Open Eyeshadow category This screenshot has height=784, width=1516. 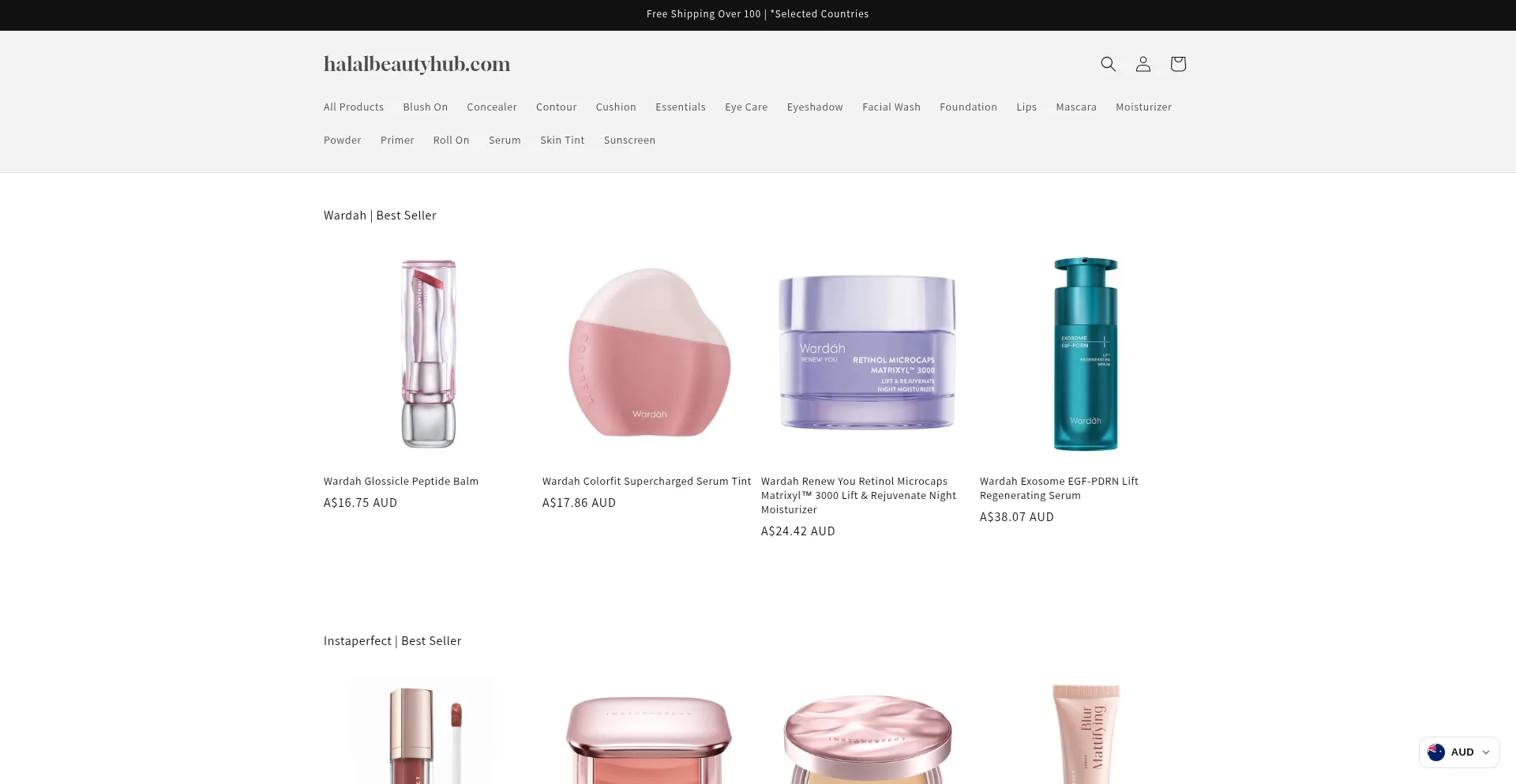[x=815, y=107]
